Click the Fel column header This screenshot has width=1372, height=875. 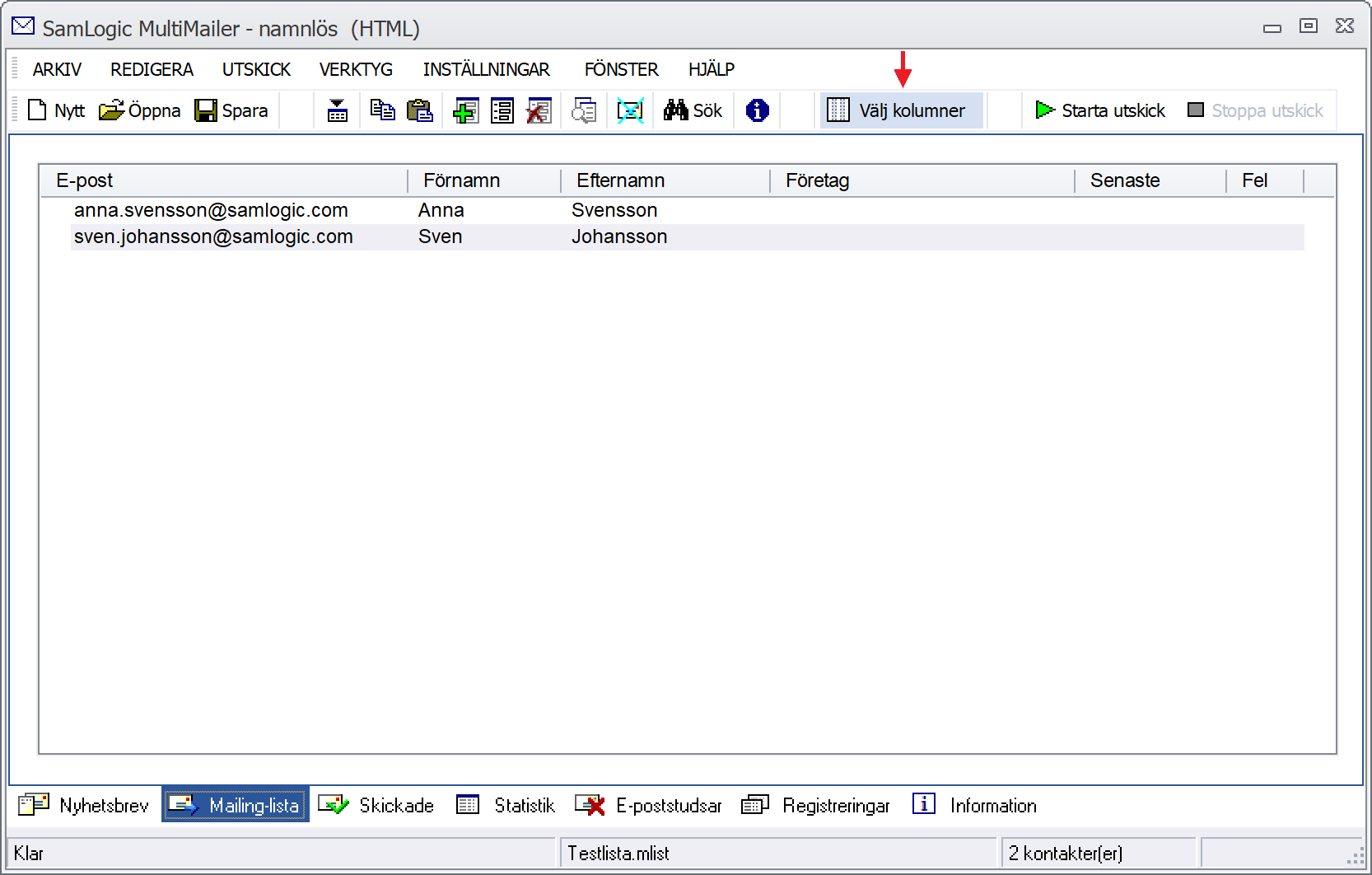click(x=1265, y=180)
